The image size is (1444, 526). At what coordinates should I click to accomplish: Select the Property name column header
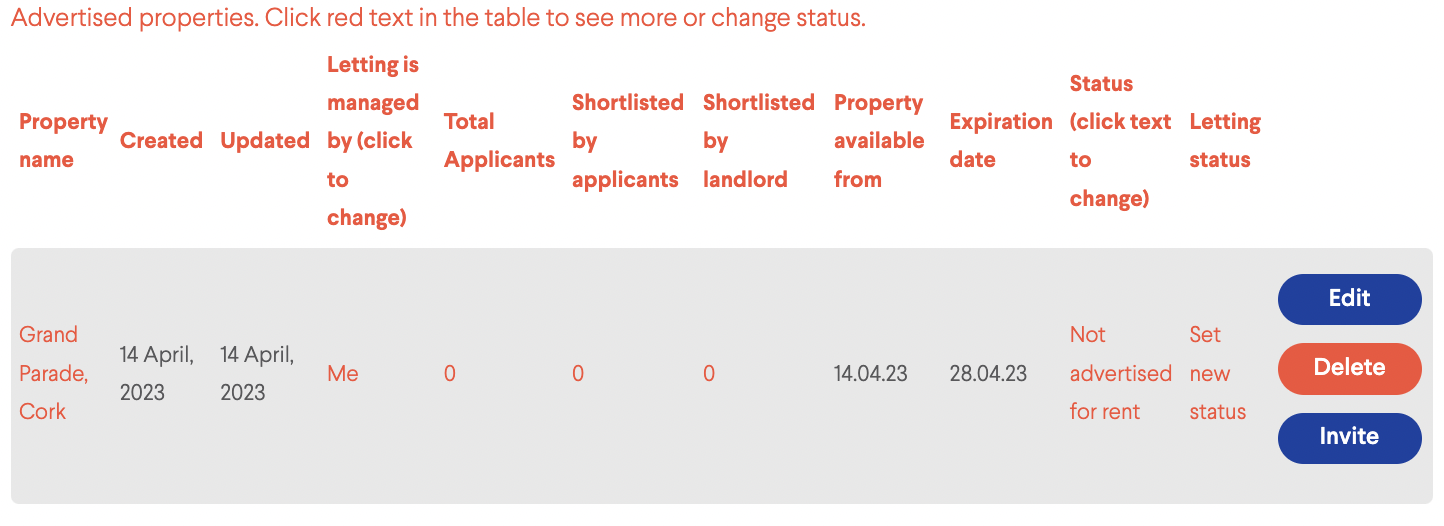pyautogui.click(x=63, y=141)
